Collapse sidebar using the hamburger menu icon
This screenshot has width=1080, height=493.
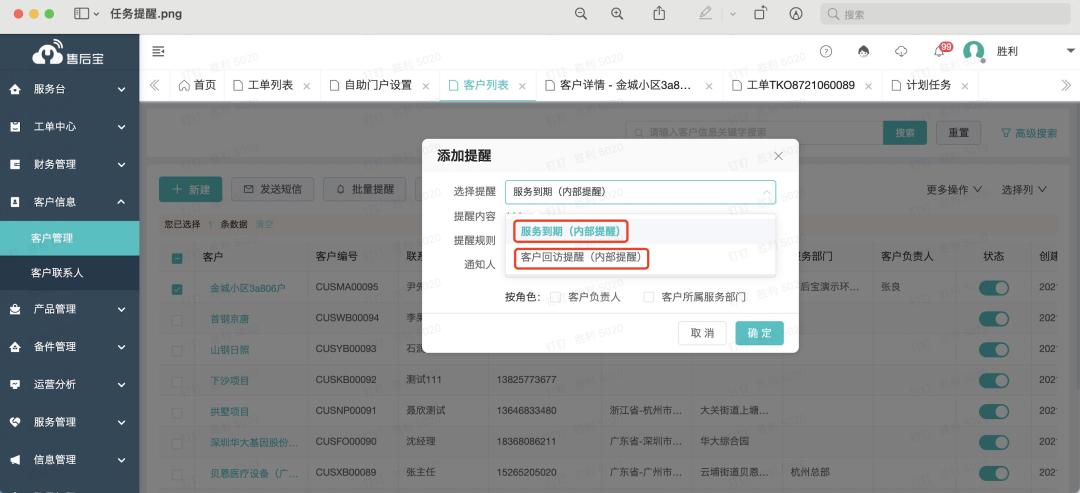[x=158, y=51]
